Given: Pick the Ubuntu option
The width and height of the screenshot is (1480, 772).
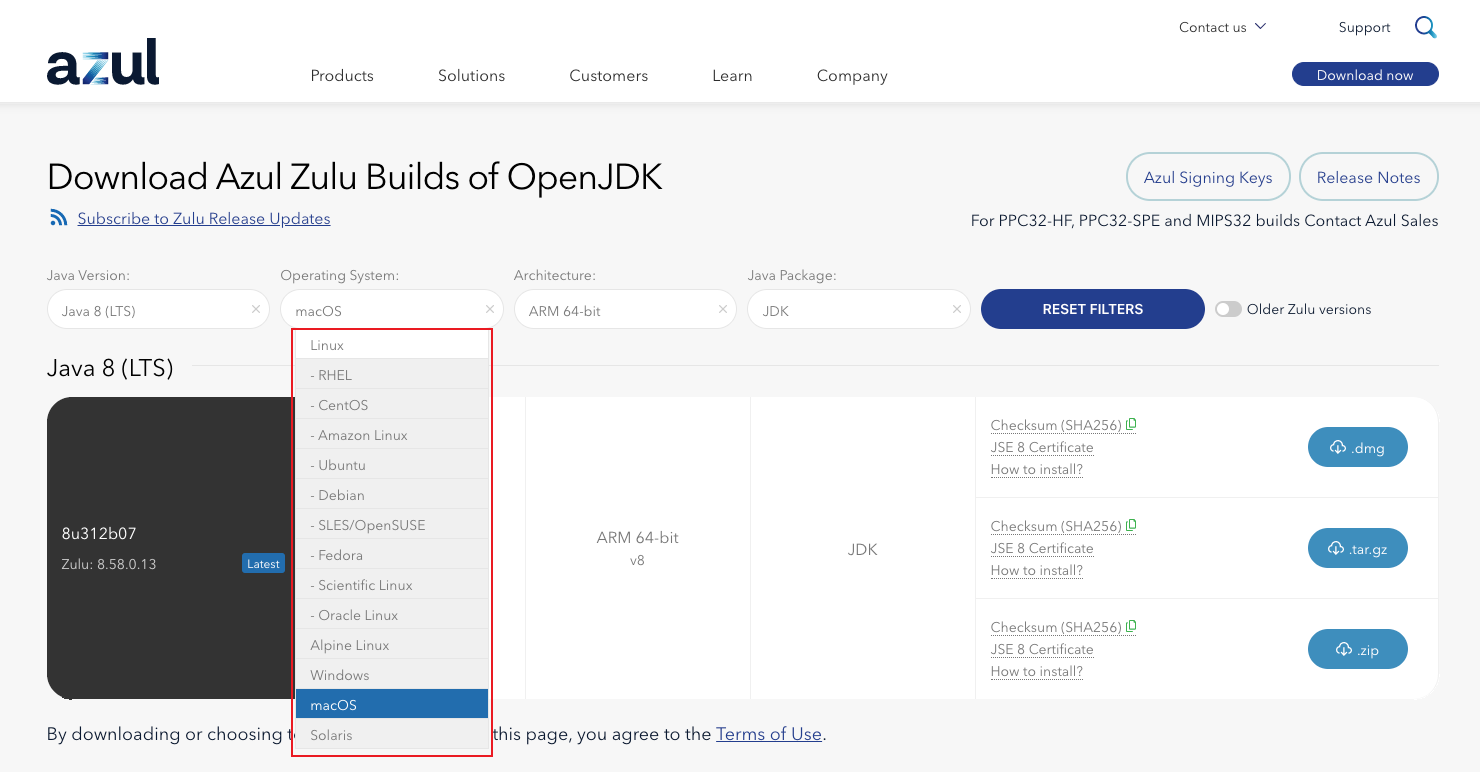Looking at the screenshot, I should (x=392, y=465).
